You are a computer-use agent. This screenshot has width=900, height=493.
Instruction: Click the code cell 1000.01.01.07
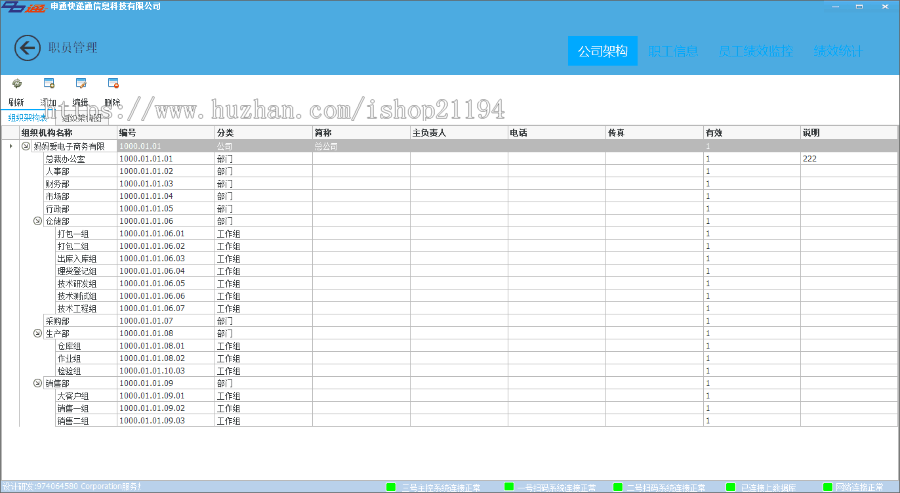pos(166,321)
